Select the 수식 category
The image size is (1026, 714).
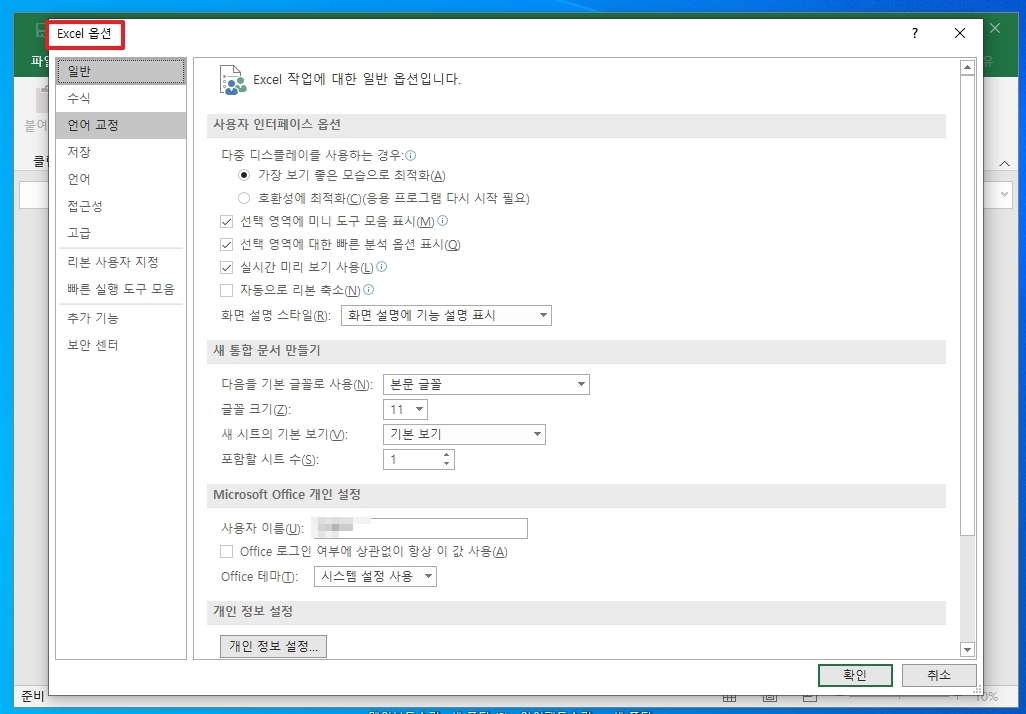tap(121, 98)
